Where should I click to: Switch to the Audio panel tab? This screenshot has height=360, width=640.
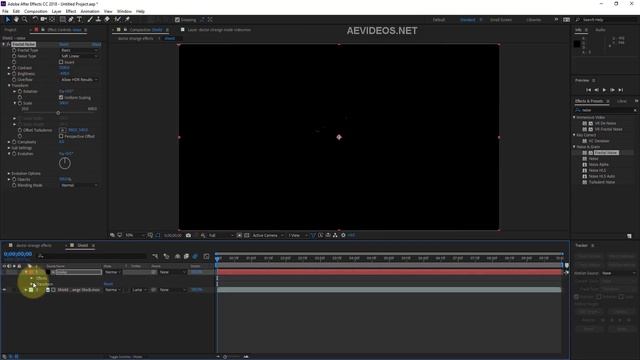[x=600, y=30]
